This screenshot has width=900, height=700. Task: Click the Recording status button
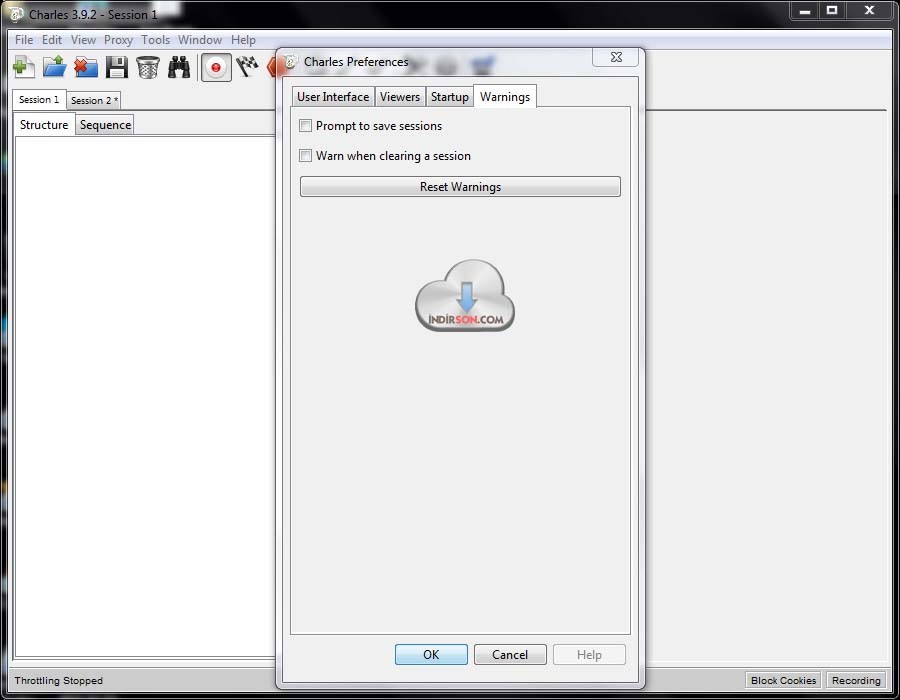856,680
